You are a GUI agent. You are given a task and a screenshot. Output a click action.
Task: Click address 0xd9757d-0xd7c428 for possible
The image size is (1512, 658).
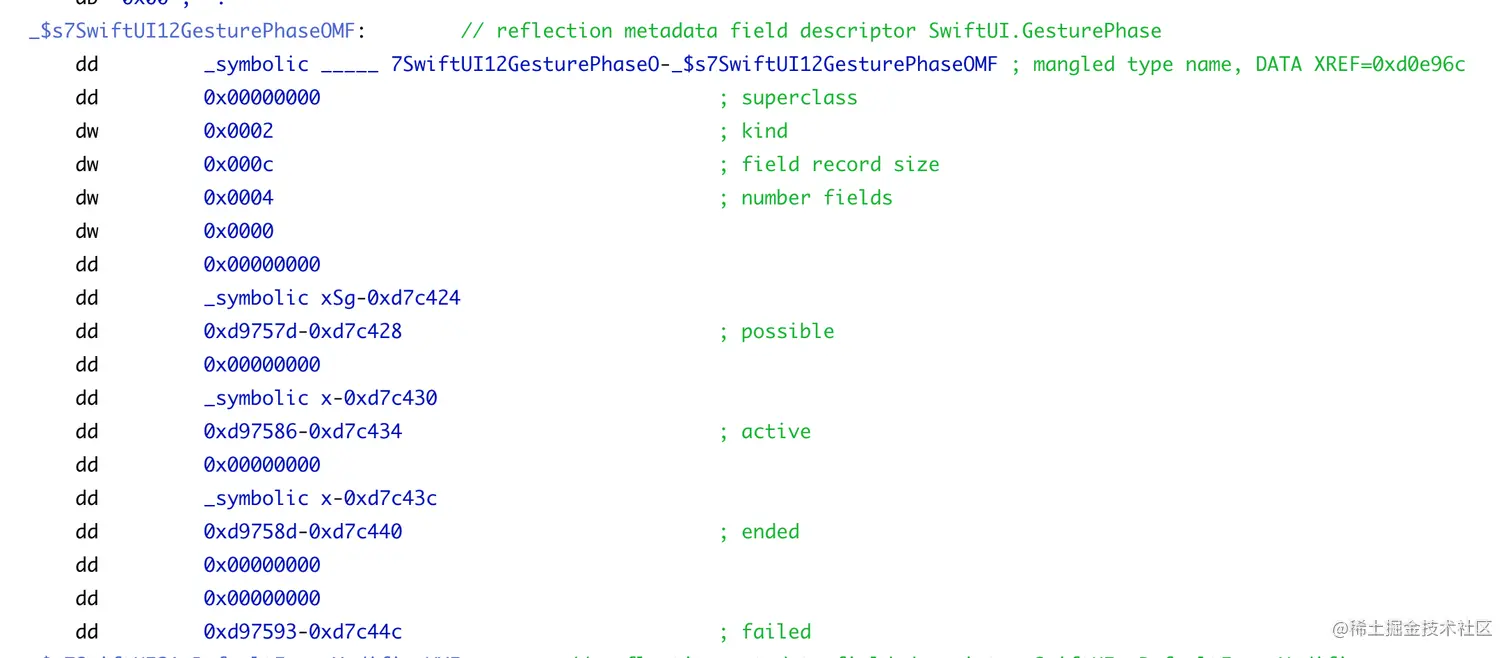click(303, 331)
